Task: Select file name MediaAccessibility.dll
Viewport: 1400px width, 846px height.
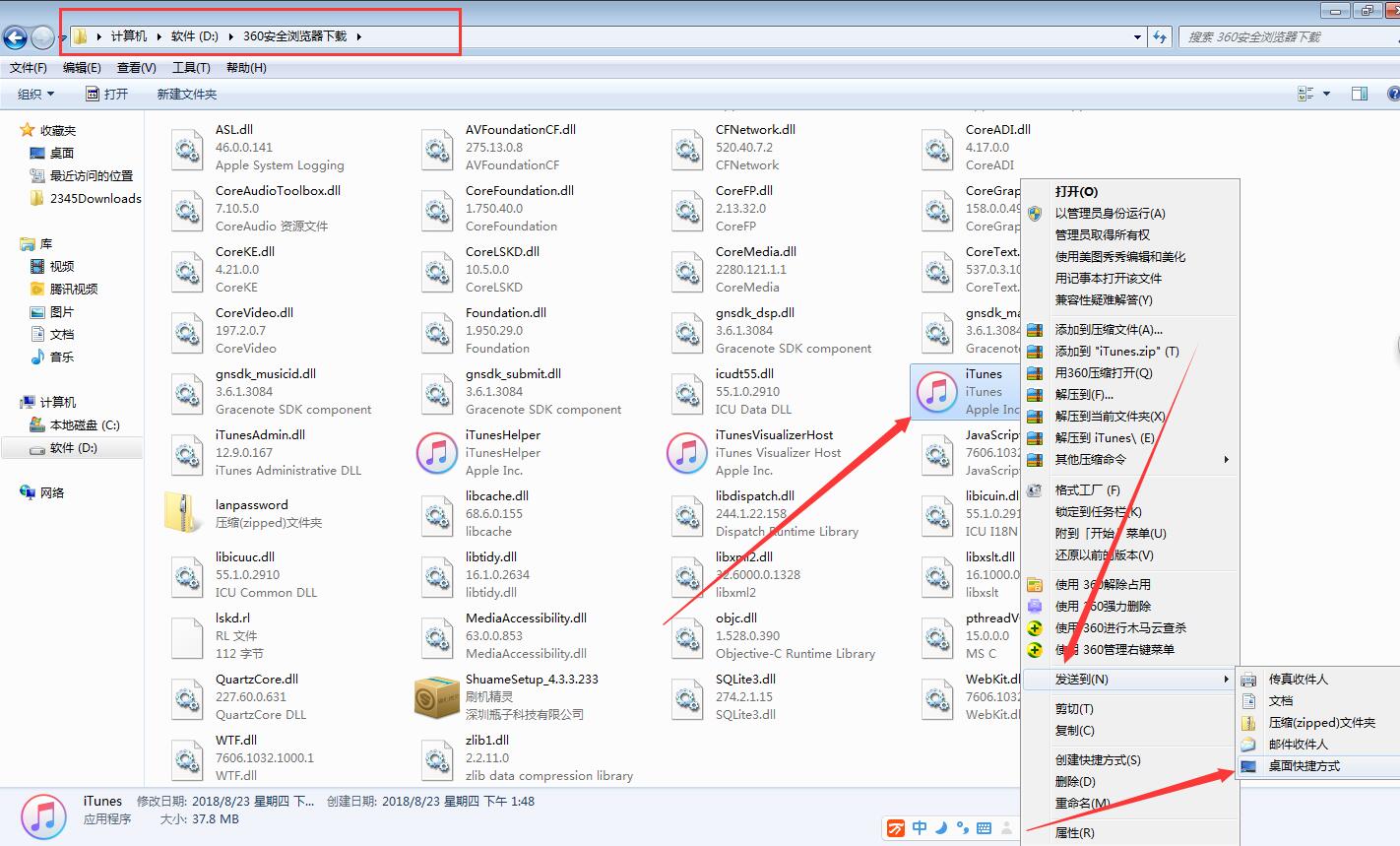Action: tap(526, 618)
